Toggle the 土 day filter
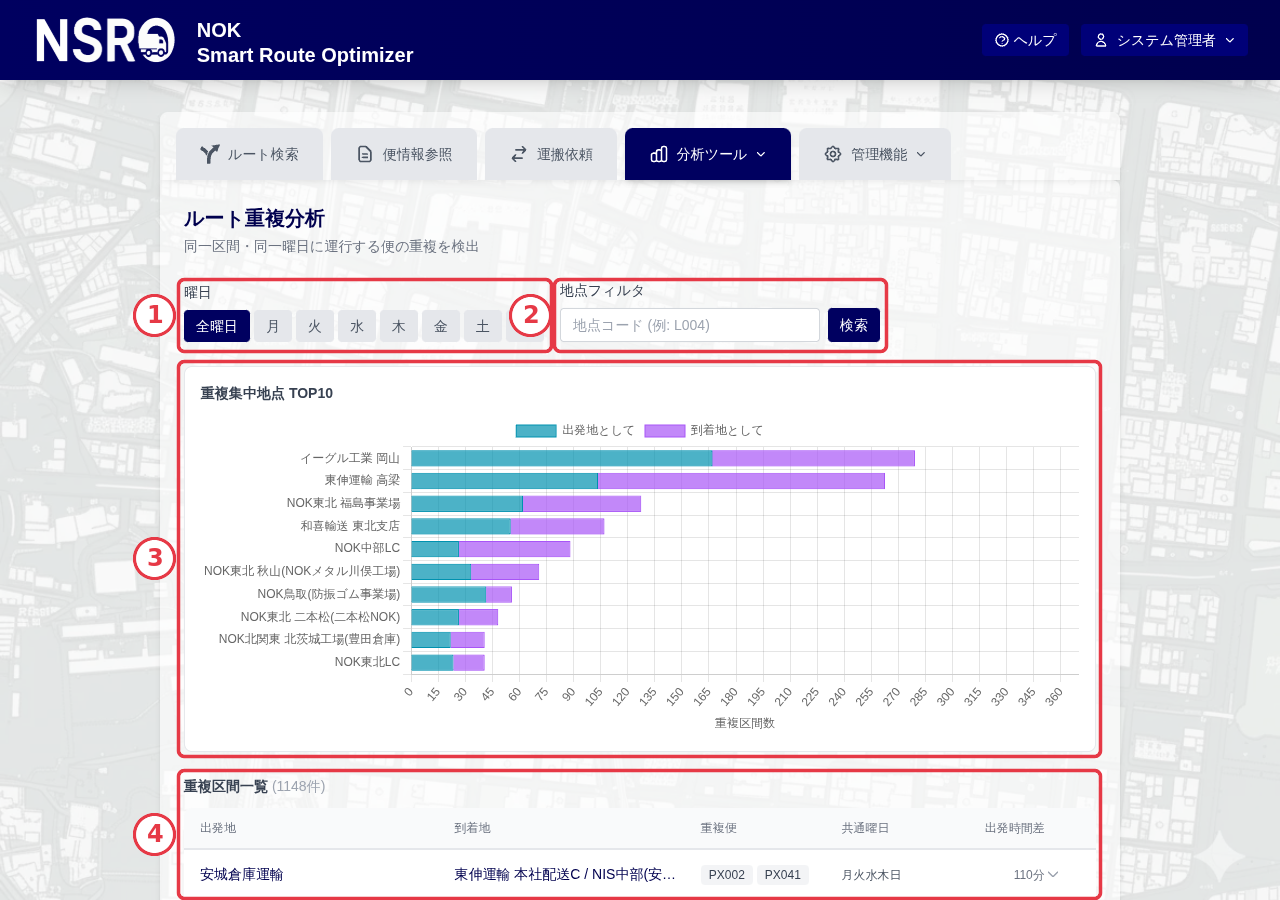Screen dimensions: 1280x900 (x=483, y=326)
